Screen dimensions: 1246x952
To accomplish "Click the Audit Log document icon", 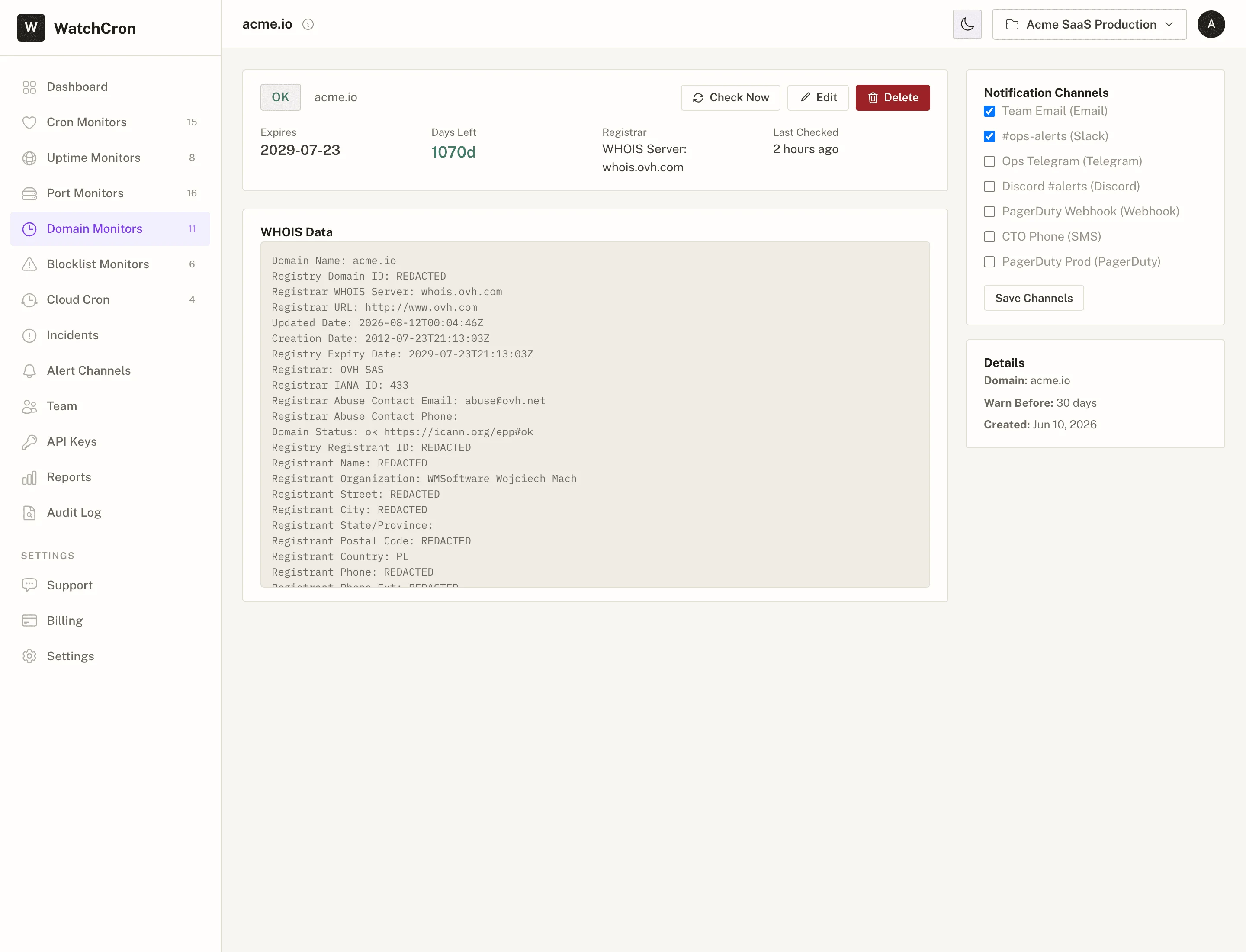I will tap(29, 513).
